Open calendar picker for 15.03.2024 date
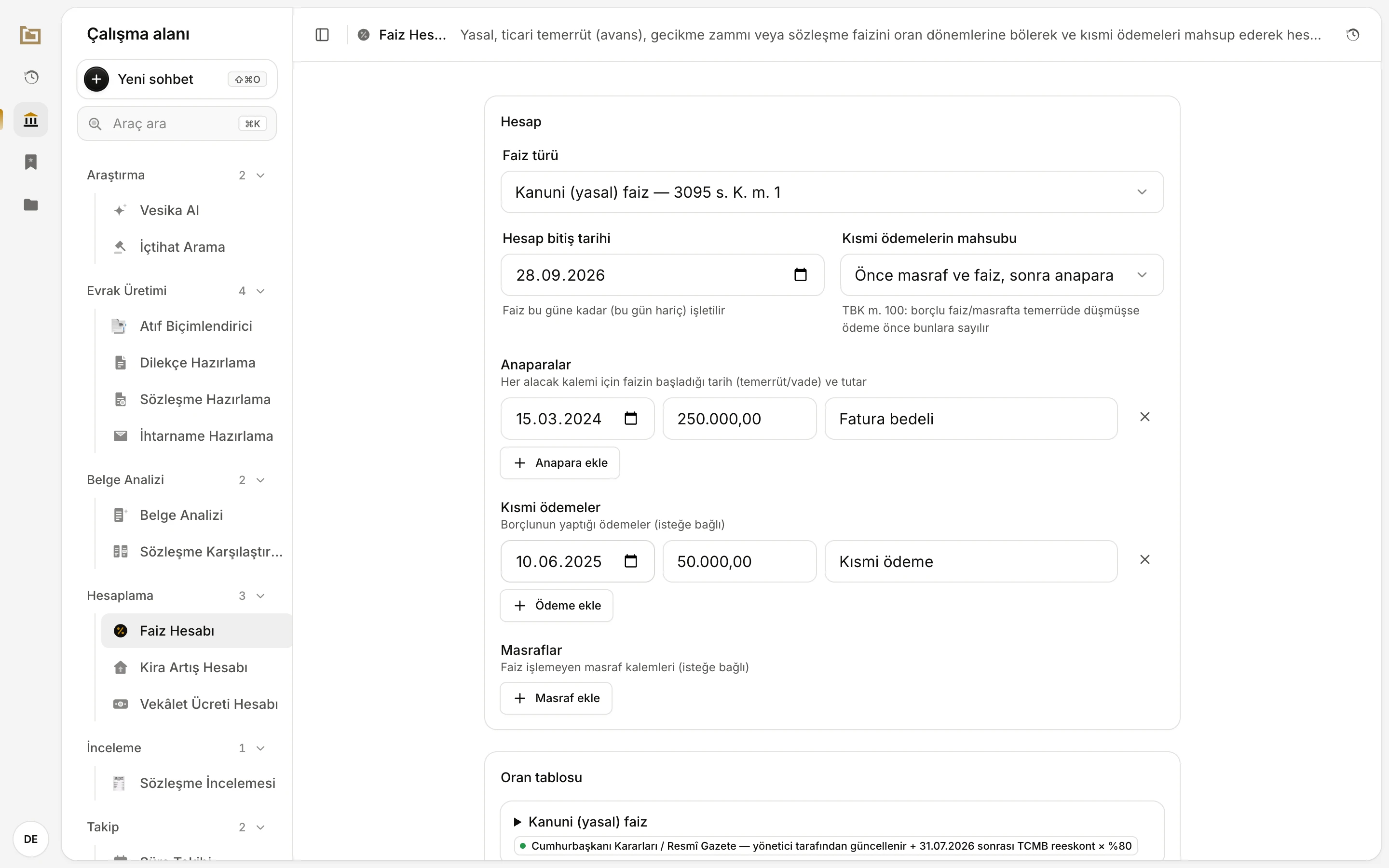Image resolution: width=1389 pixels, height=868 pixels. 631,418
